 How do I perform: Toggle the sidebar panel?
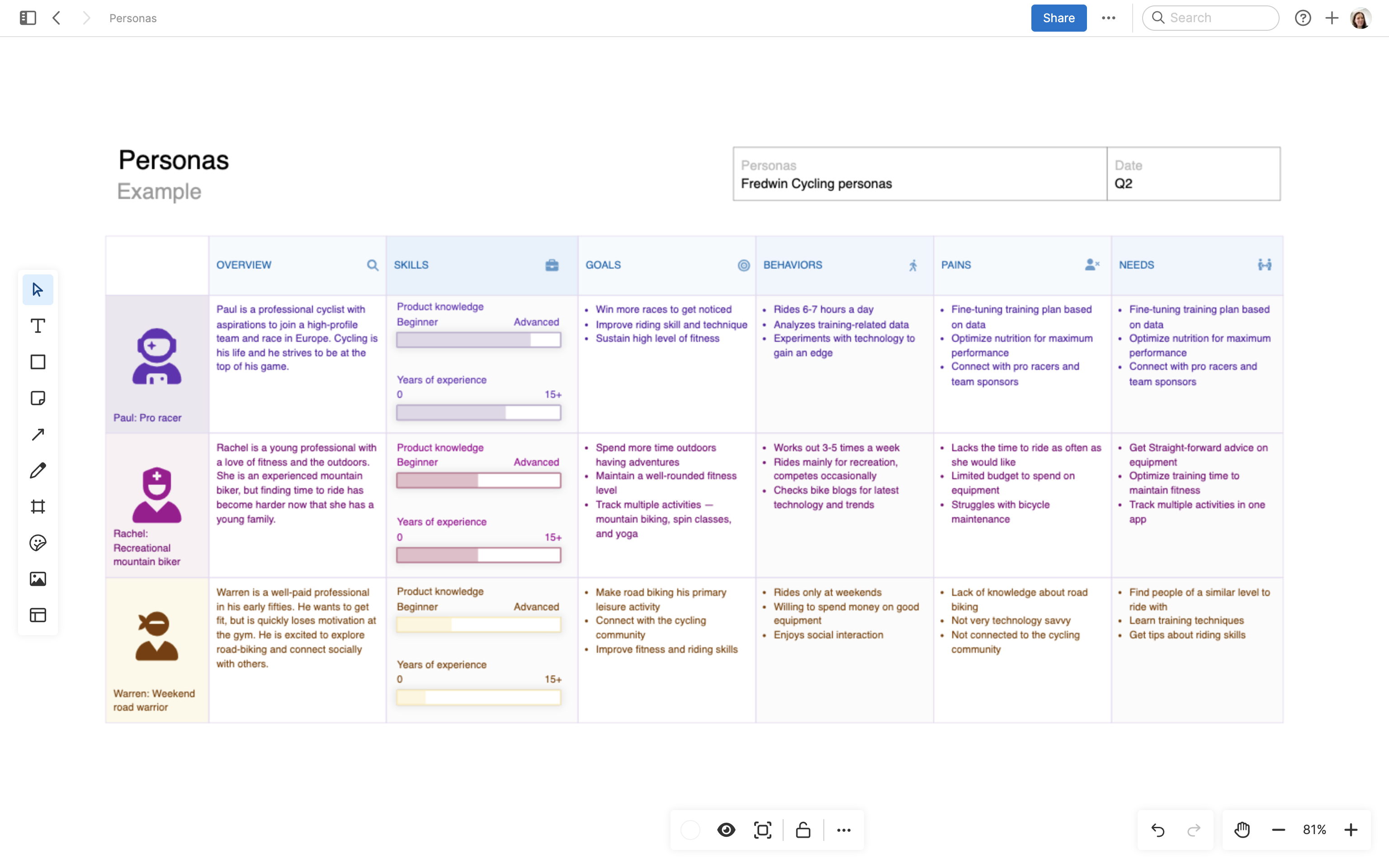click(28, 18)
